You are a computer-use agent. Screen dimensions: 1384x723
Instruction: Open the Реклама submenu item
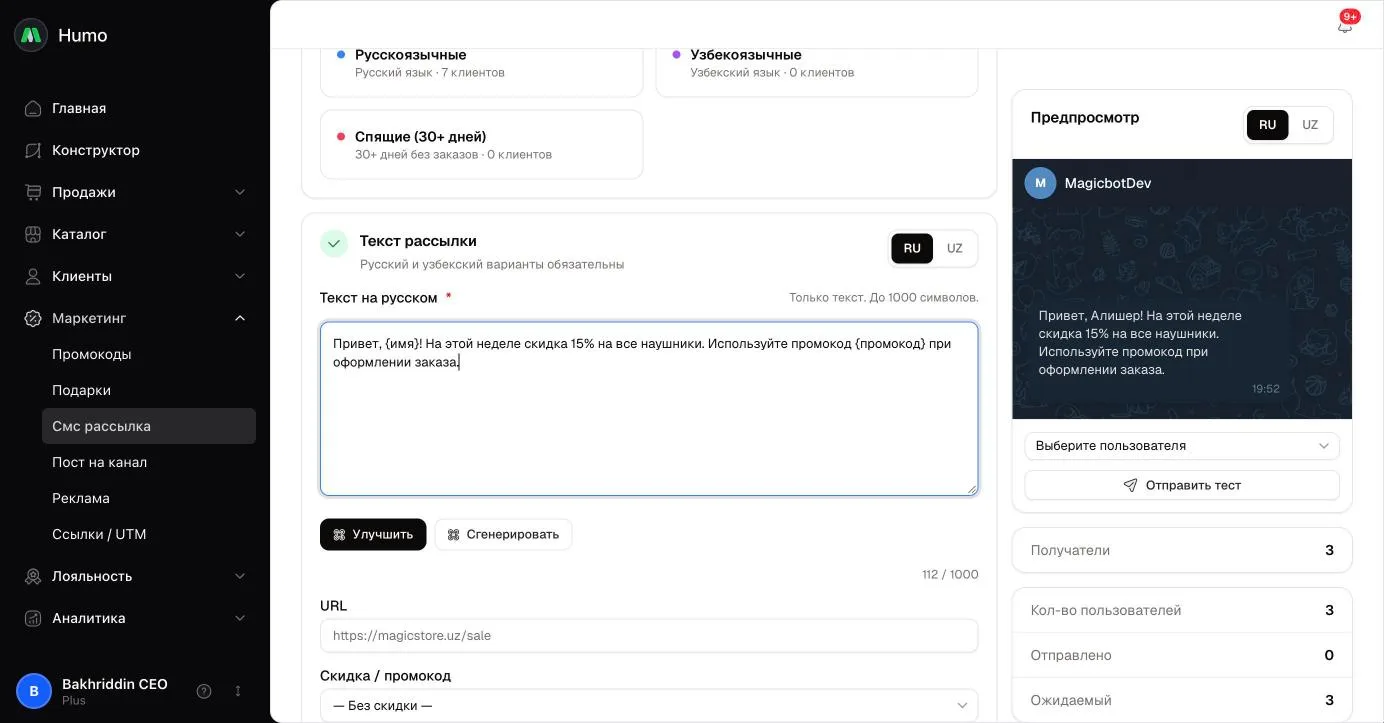click(x=149, y=498)
